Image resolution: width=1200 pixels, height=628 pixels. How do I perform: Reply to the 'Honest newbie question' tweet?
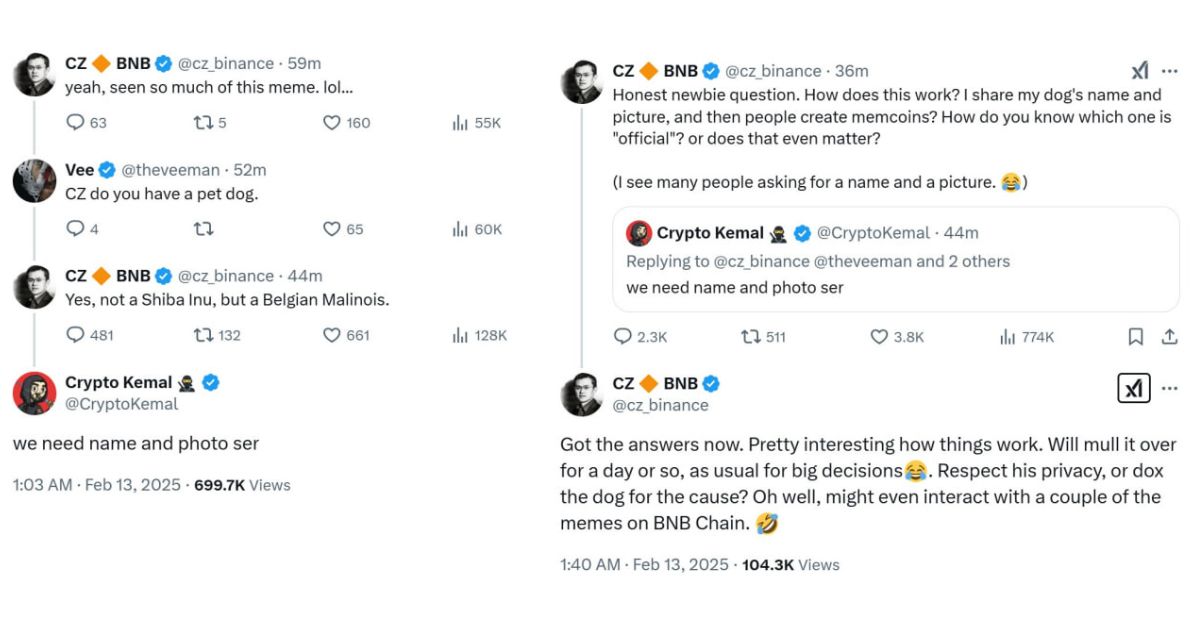(x=623, y=337)
